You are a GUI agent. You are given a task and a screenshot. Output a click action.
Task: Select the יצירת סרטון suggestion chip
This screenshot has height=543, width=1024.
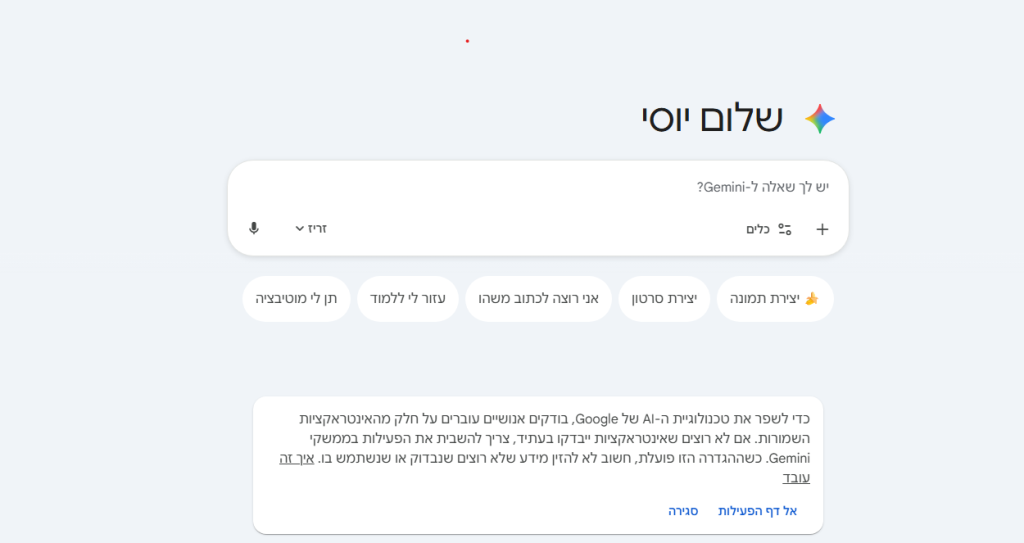point(664,299)
